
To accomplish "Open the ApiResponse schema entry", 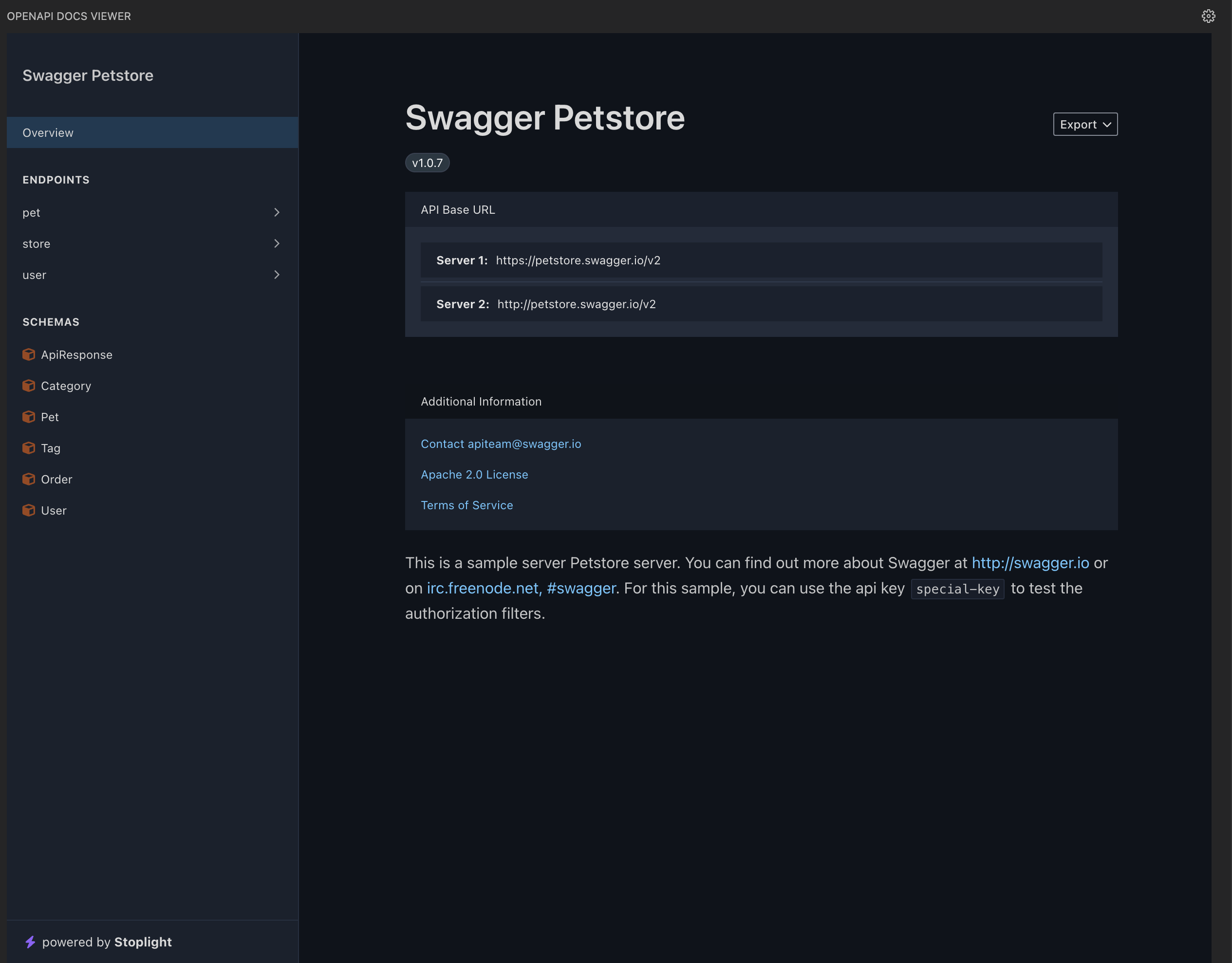I will 77,355.
